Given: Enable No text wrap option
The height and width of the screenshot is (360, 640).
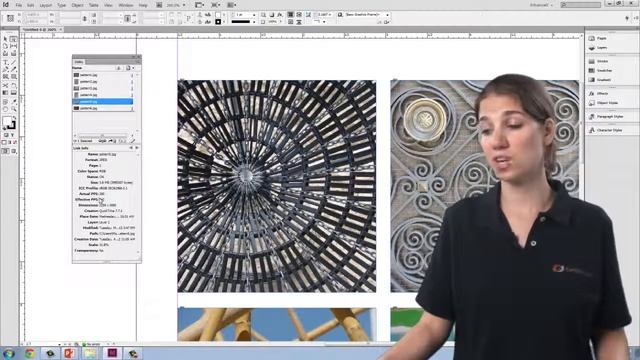Looking at the screenshot, I should [x=290, y=15].
